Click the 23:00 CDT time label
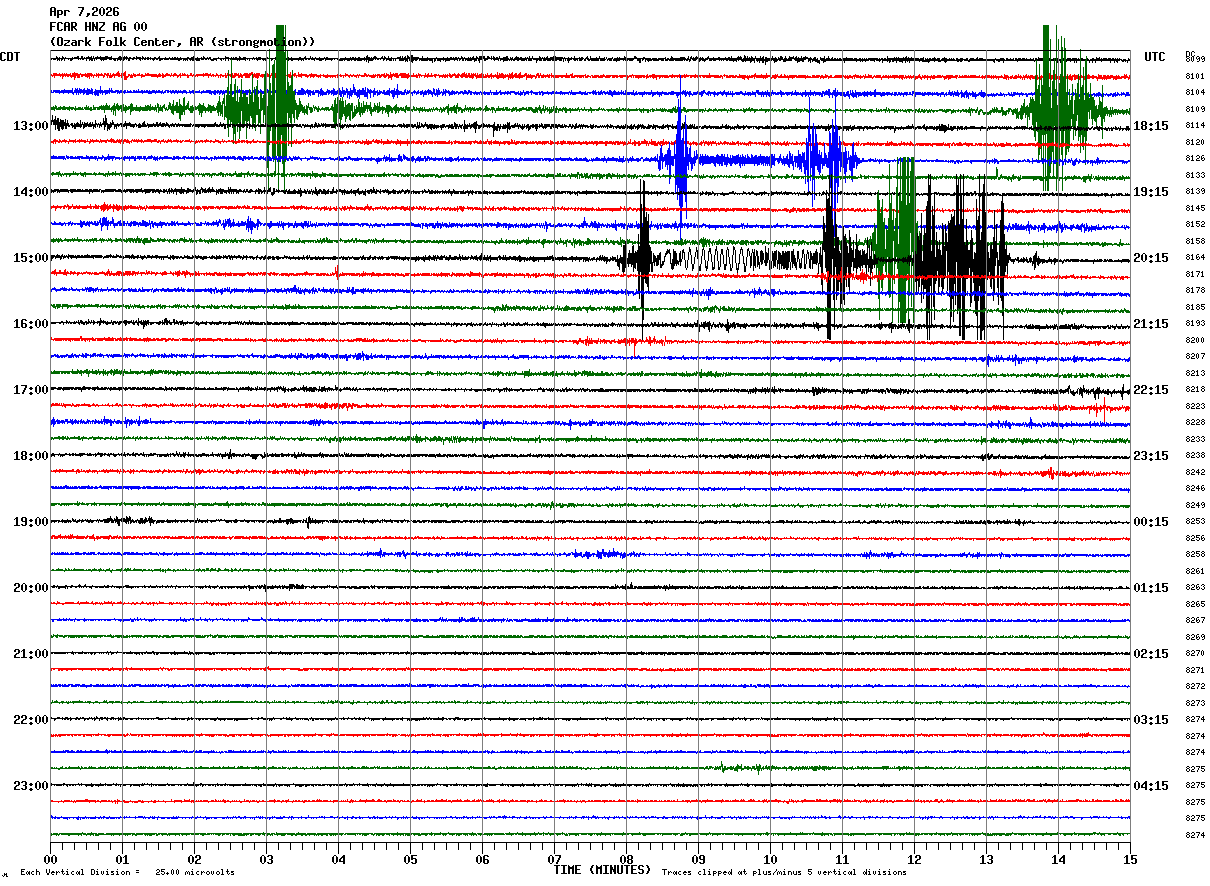The image size is (1210, 886). pos(31,786)
